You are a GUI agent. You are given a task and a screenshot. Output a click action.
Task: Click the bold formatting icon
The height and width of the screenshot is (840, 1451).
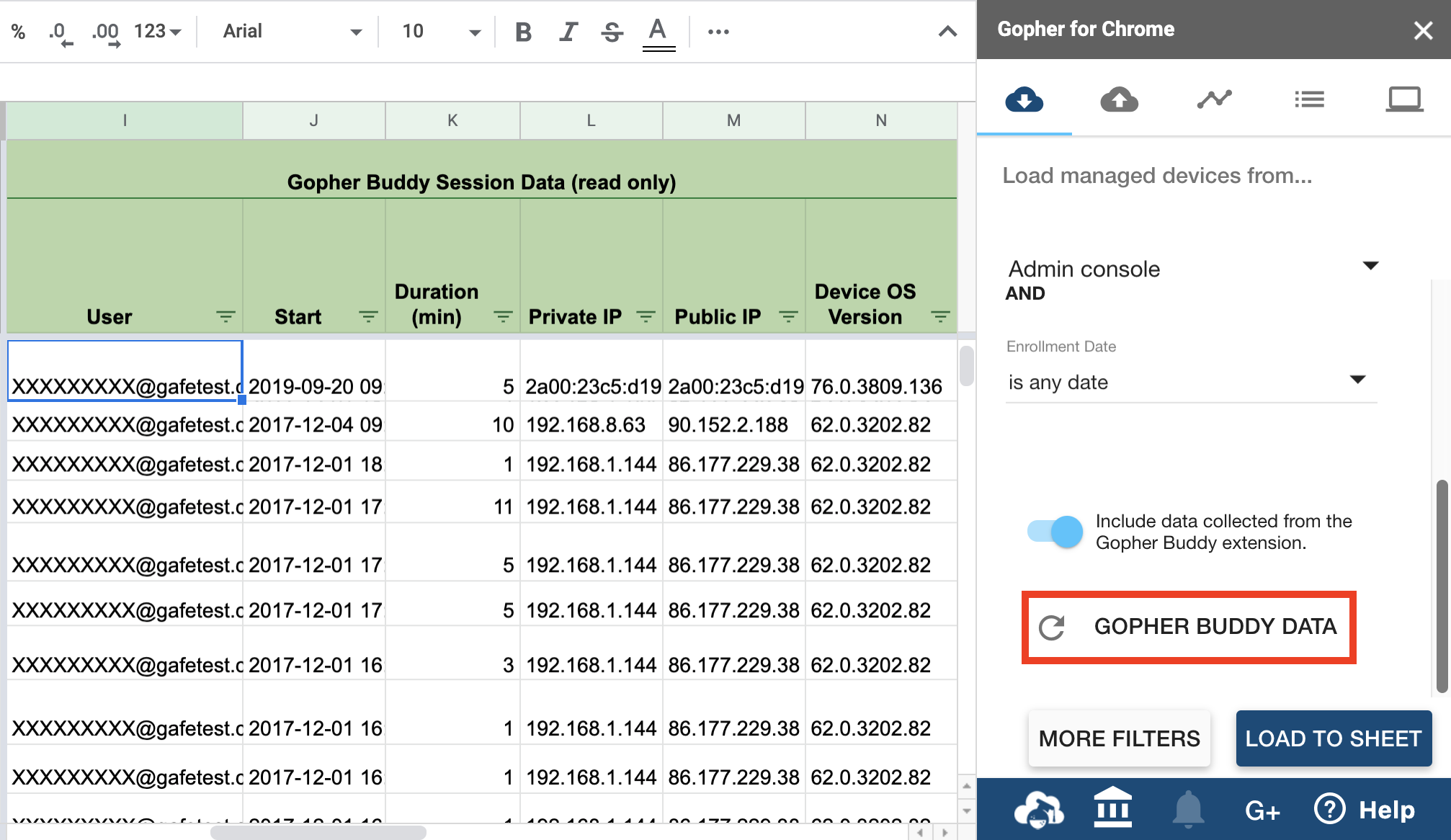click(523, 32)
